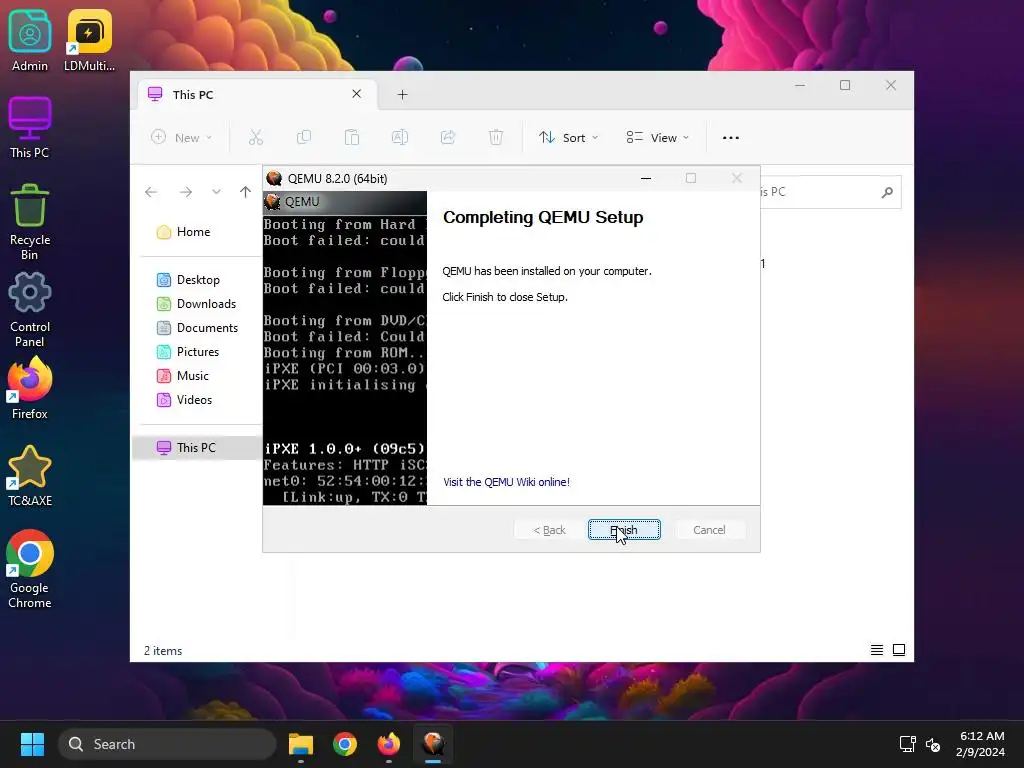Go back with the left arrow in File Explorer

151,192
